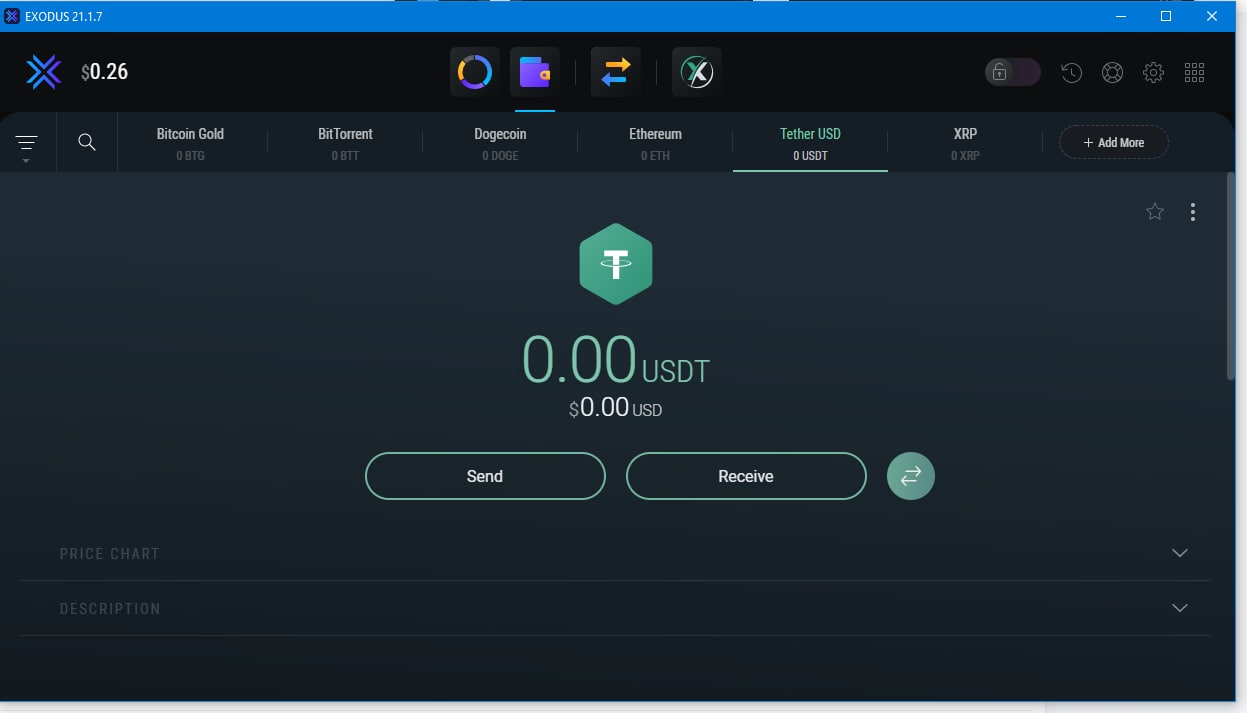Click the Tether hexagon logo
The height and width of the screenshot is (713, 1247).
[616, 264]
